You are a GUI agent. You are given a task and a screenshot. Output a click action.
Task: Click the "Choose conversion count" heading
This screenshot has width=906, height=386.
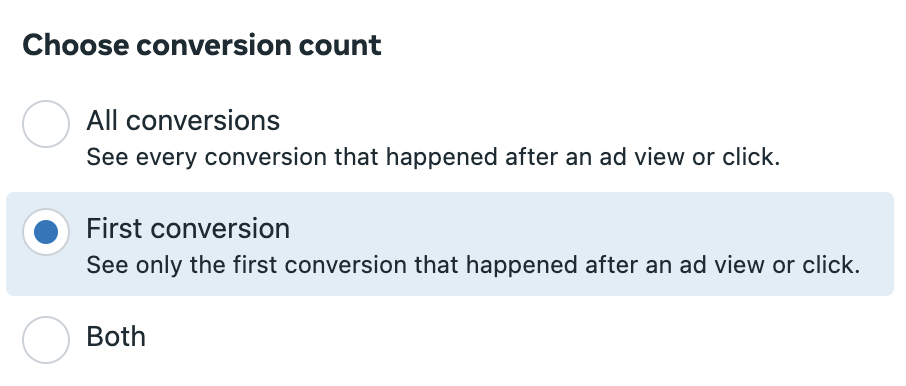click(x=202, y=45)
